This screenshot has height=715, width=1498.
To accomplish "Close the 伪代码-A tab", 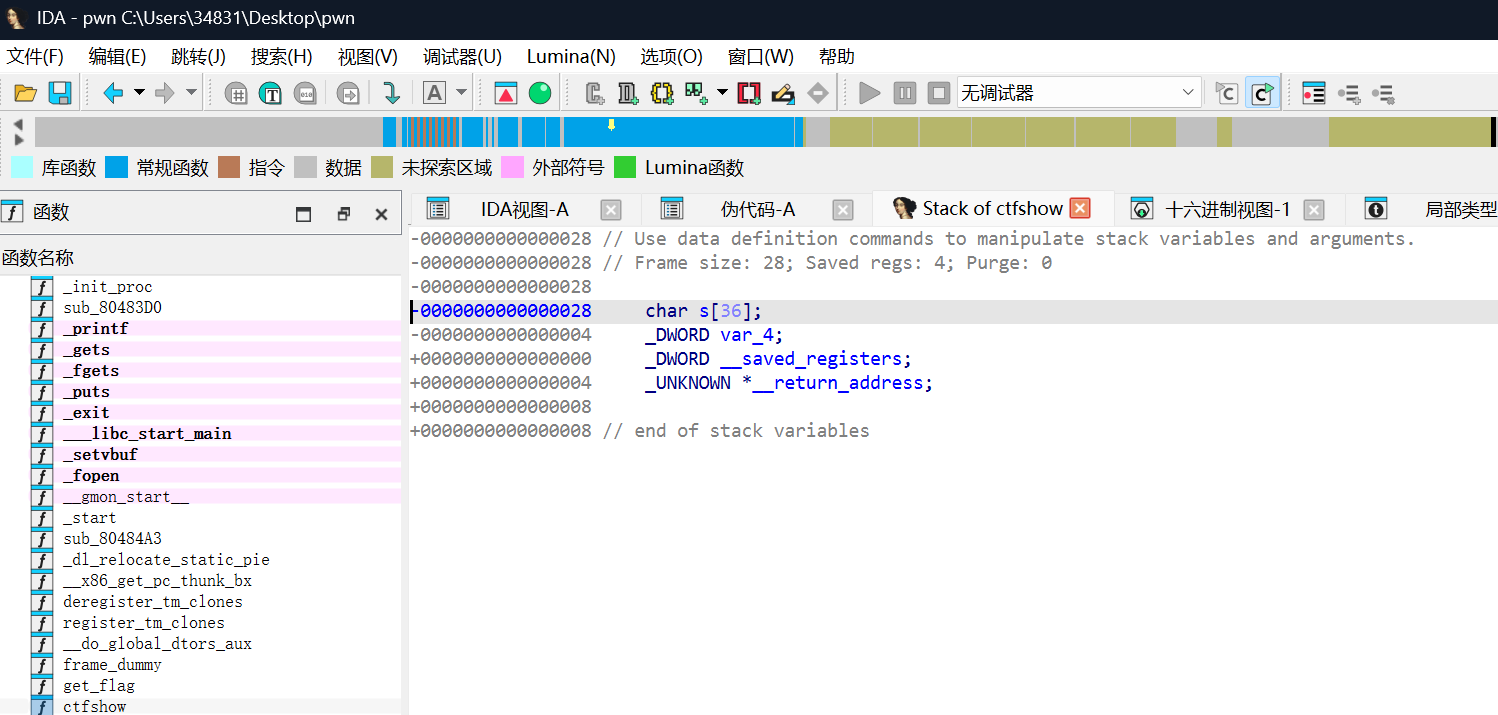I will (x=843, y=210).
